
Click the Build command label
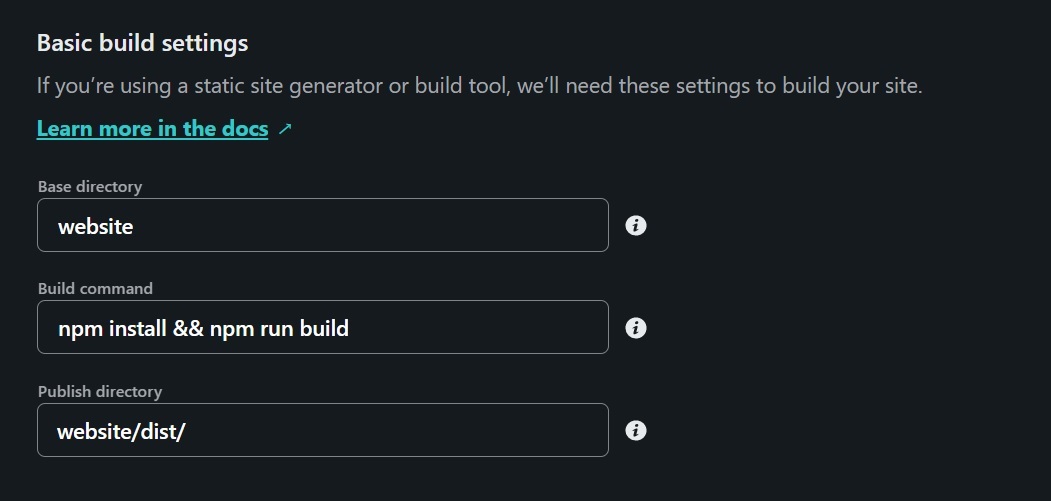pos(95,288)
